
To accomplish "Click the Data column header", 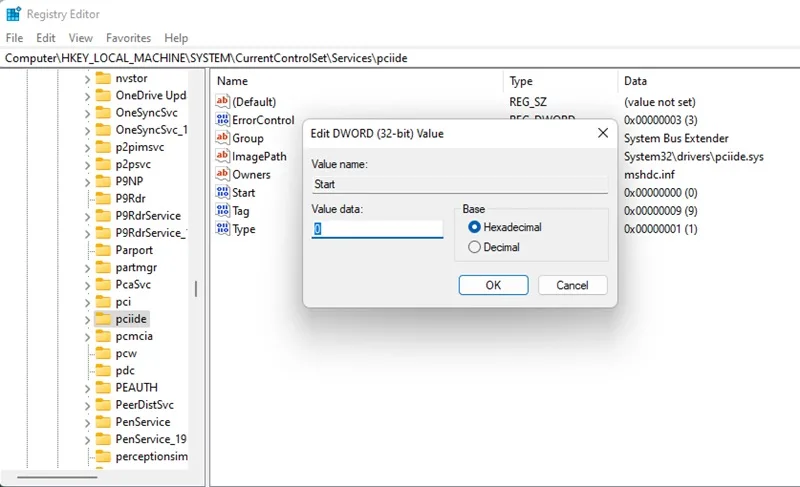I will click(709, 81).
